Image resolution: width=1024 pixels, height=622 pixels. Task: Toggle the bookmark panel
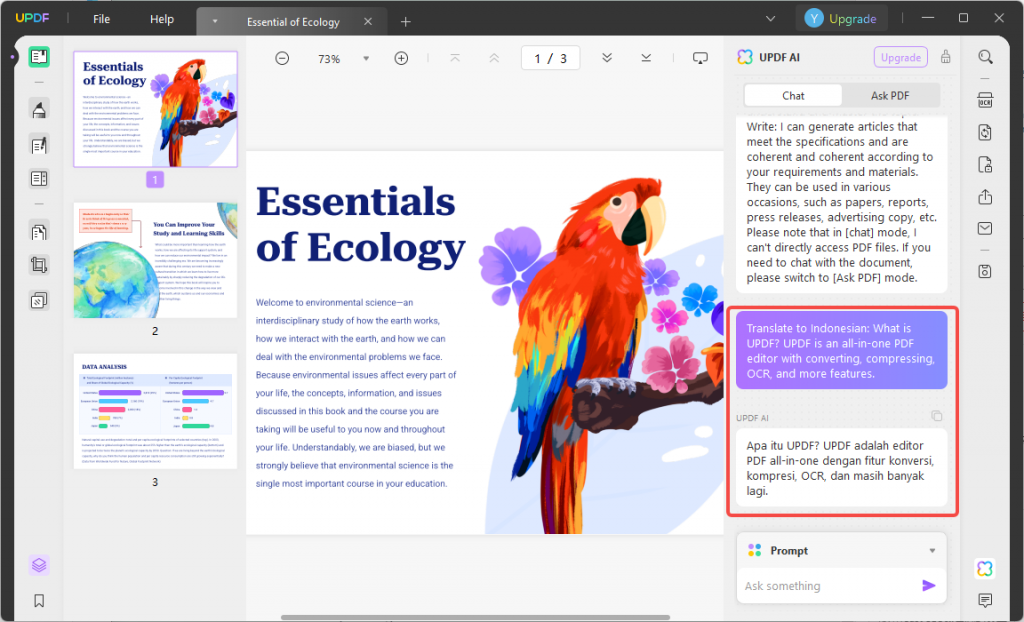40,601
